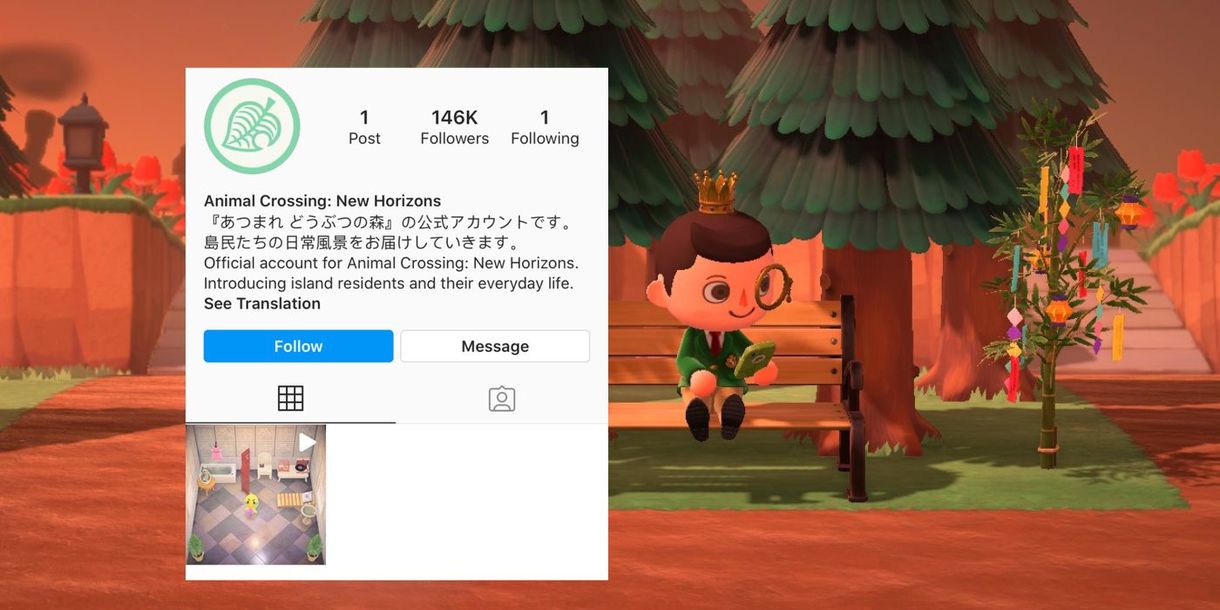Follow the Animal Crossing account
The image size is (1220, 610).
[298, 346]
